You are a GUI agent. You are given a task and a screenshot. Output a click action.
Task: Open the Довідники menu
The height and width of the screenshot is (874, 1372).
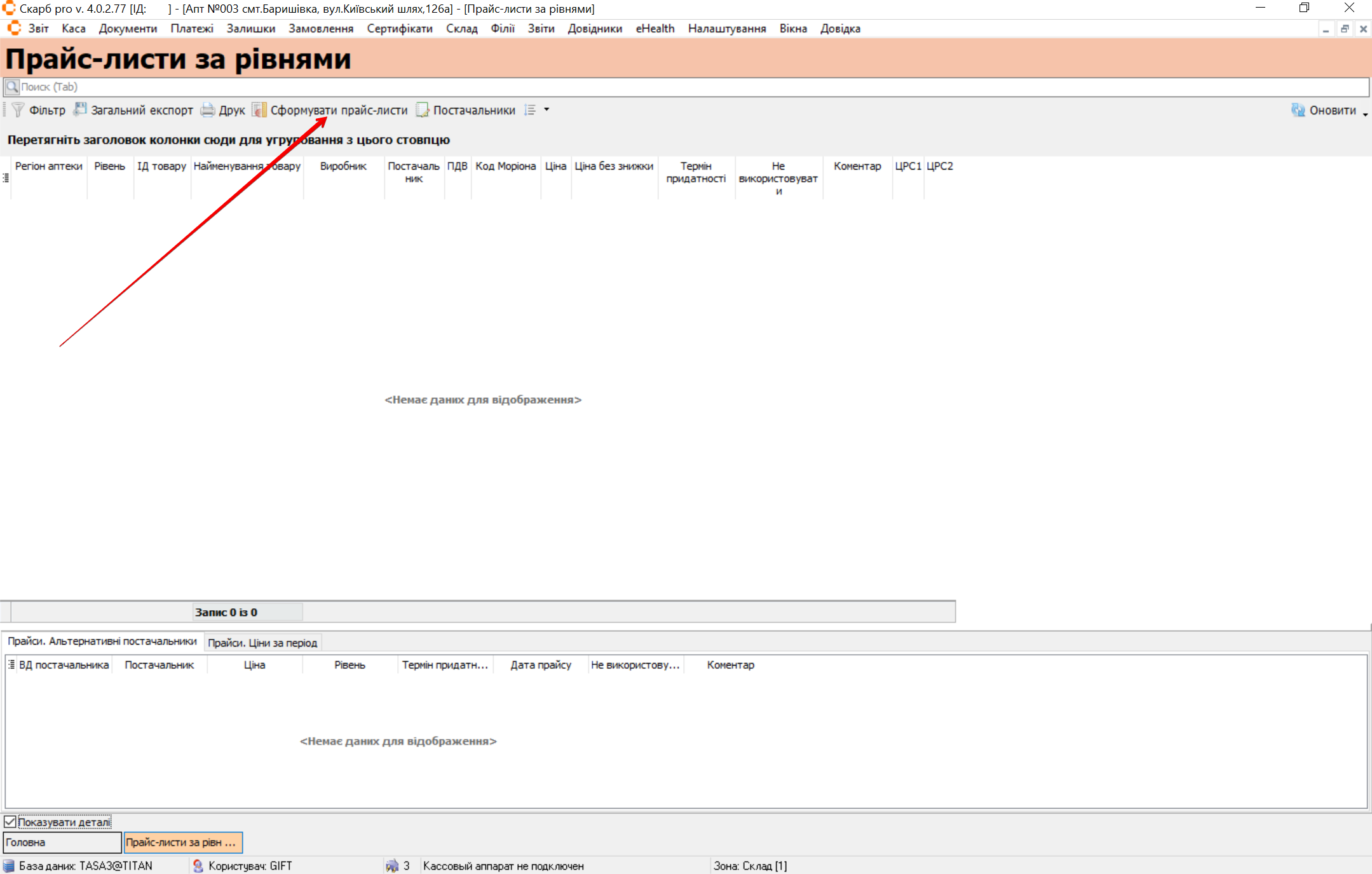coord(595,29)
